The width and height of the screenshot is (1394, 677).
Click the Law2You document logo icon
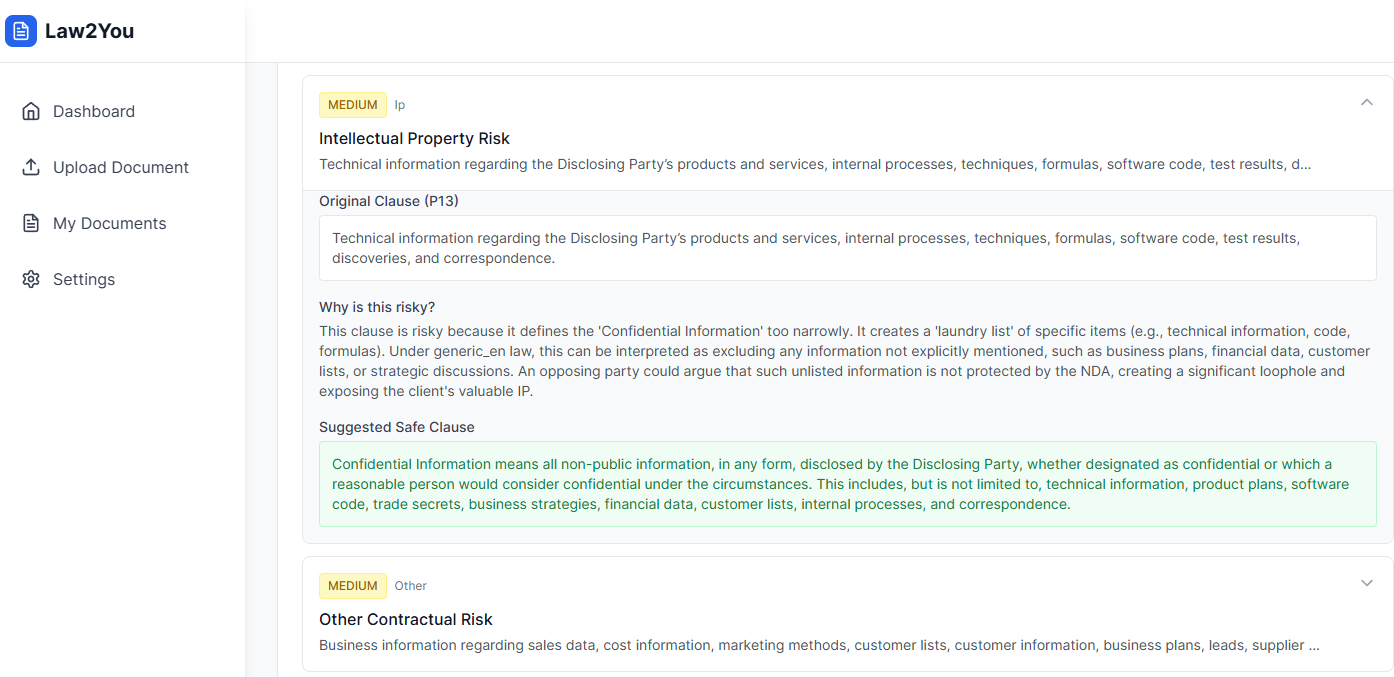[21, 31]
